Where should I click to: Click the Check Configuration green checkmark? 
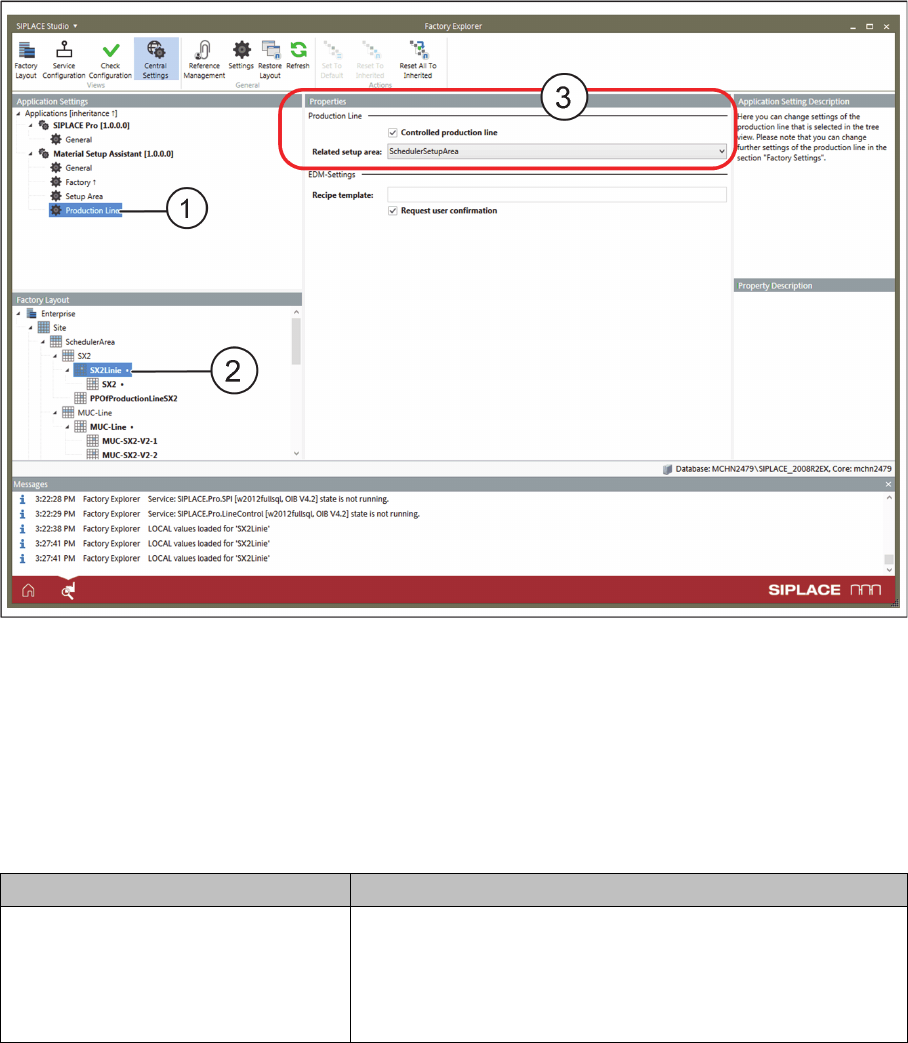(x=110, y=51)
